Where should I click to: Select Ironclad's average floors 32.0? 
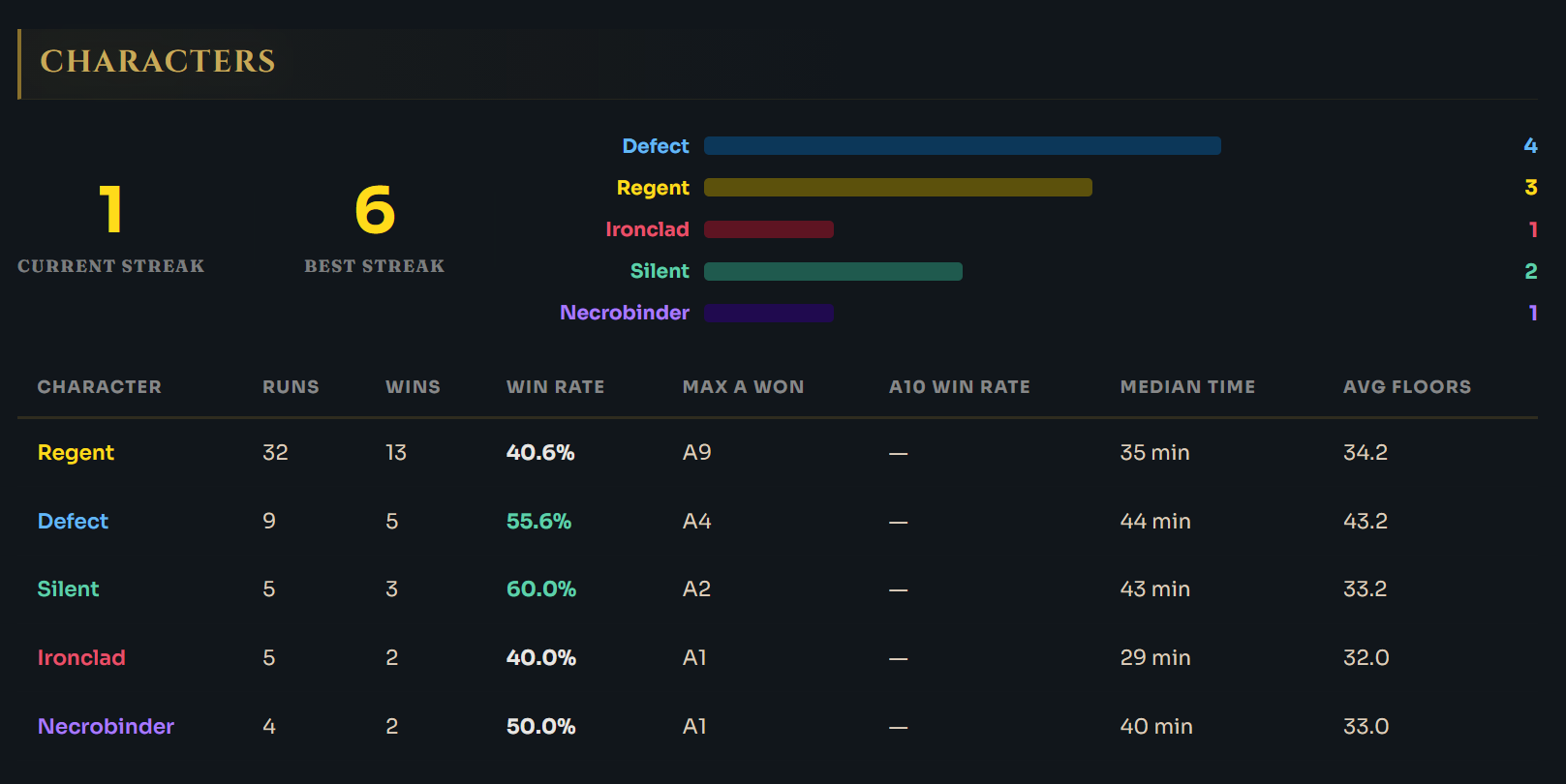coord(1366,658)
